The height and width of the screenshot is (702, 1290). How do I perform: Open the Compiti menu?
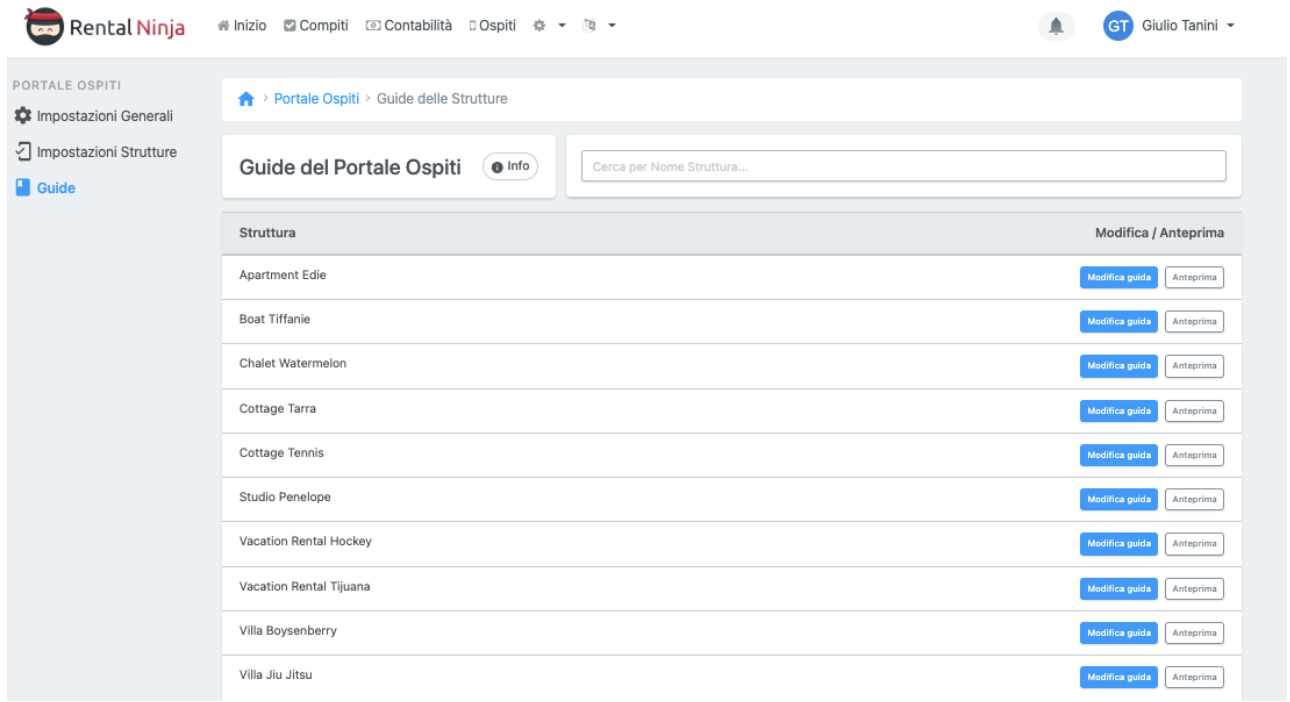pos(316,26)
